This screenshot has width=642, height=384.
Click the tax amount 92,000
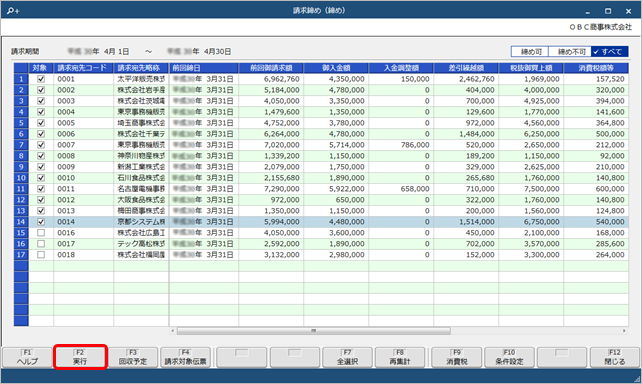coord(612,156)
